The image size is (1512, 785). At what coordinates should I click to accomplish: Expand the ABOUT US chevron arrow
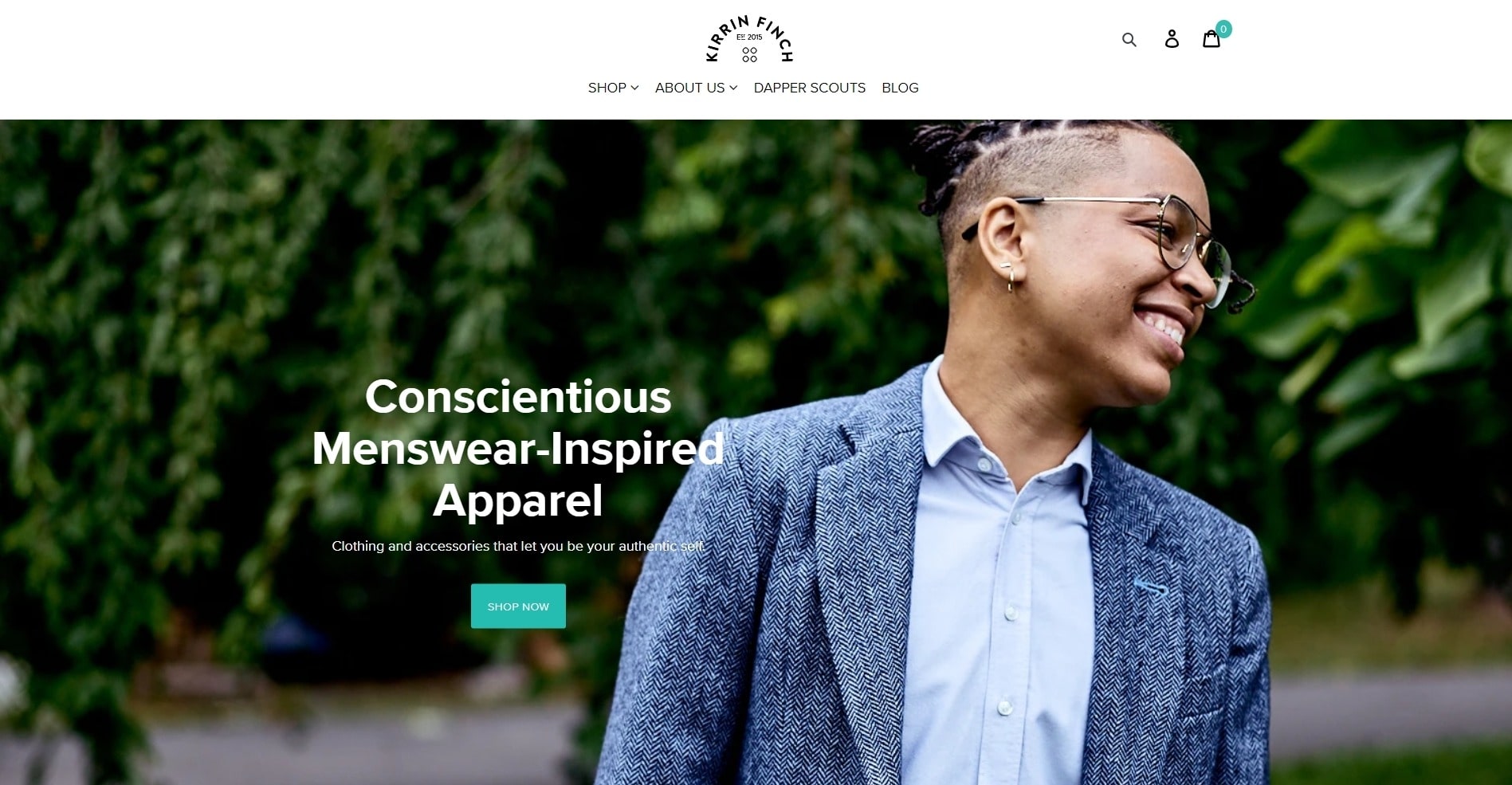(x=733, y=88)
